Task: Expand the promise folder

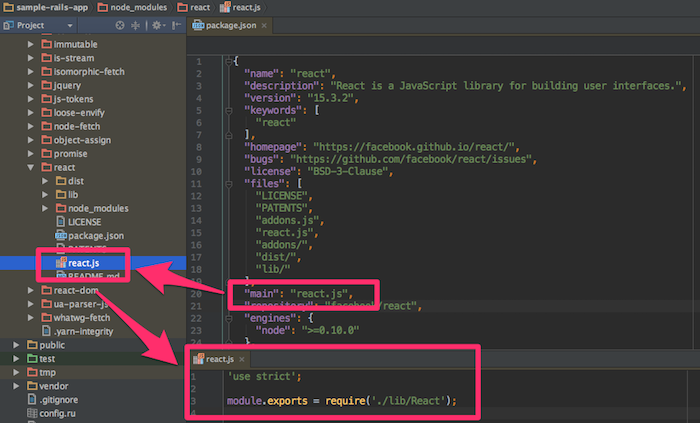Action: coord(30,153)
